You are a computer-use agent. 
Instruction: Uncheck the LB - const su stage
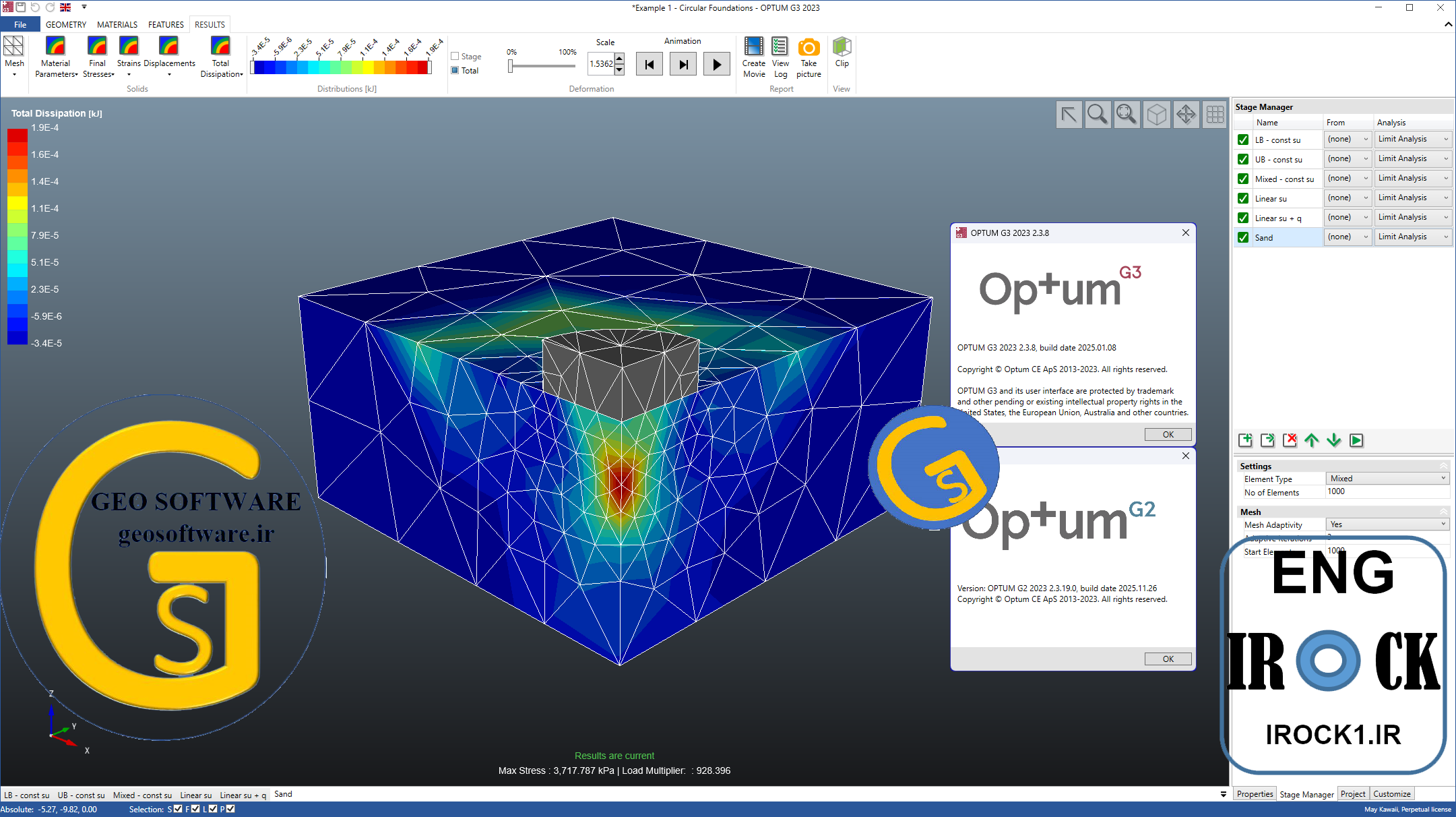point(1243,140)
